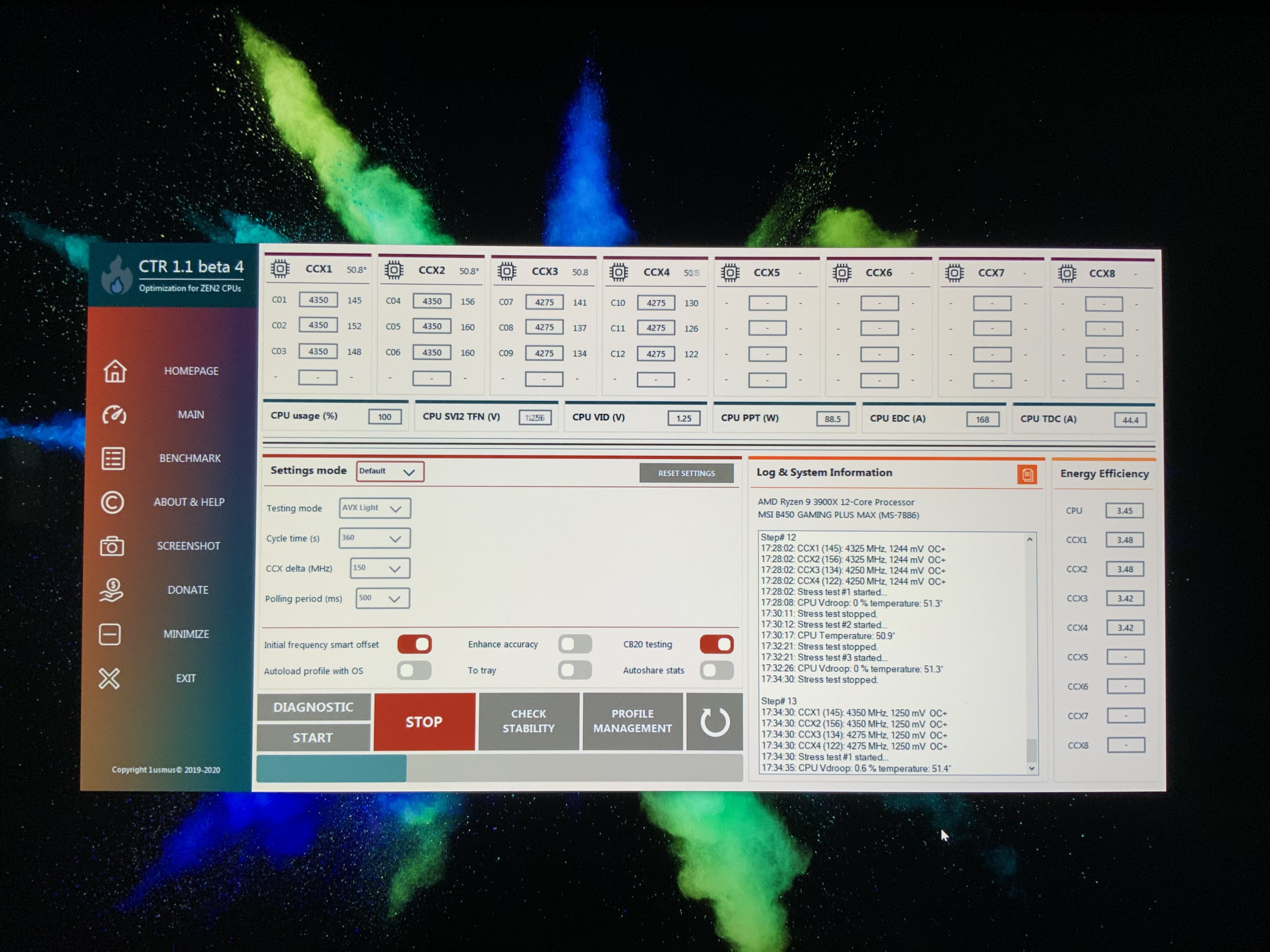Open the HOMEPAGE menu item
Viewport: 1270px width, 952px height.
(x=191, y=371)
